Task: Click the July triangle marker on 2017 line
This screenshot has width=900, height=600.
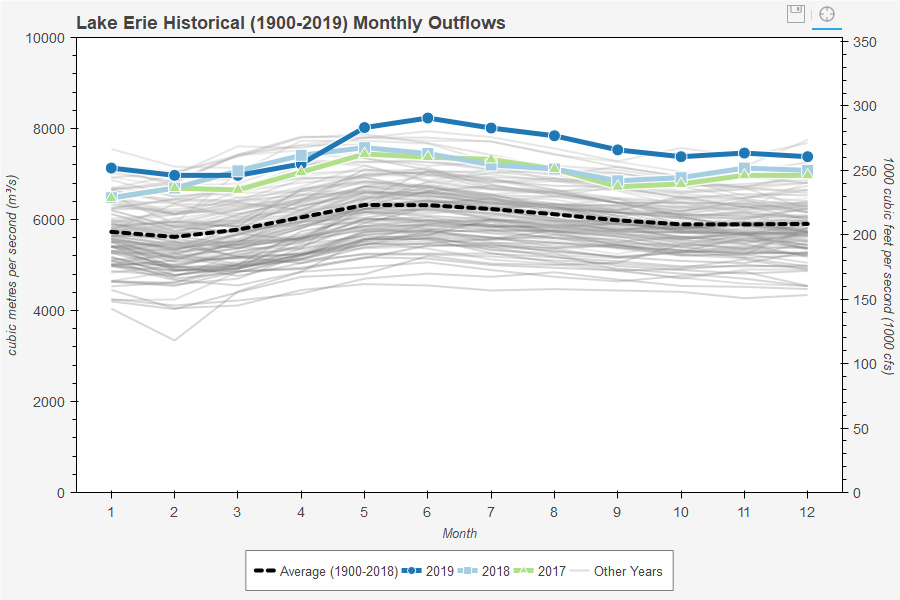Action: point(490,159)
